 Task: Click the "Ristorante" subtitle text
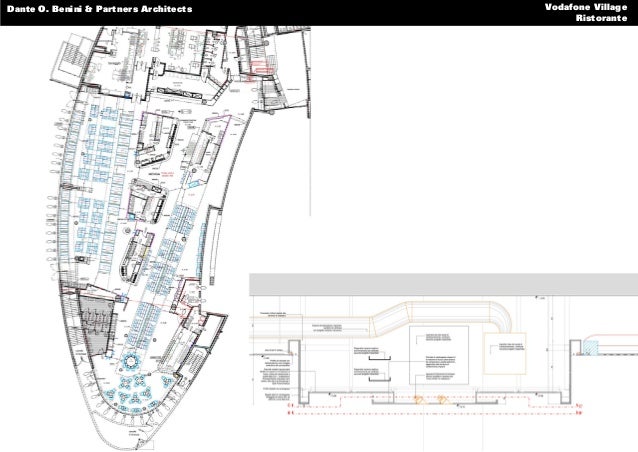[x=601, y=18]
